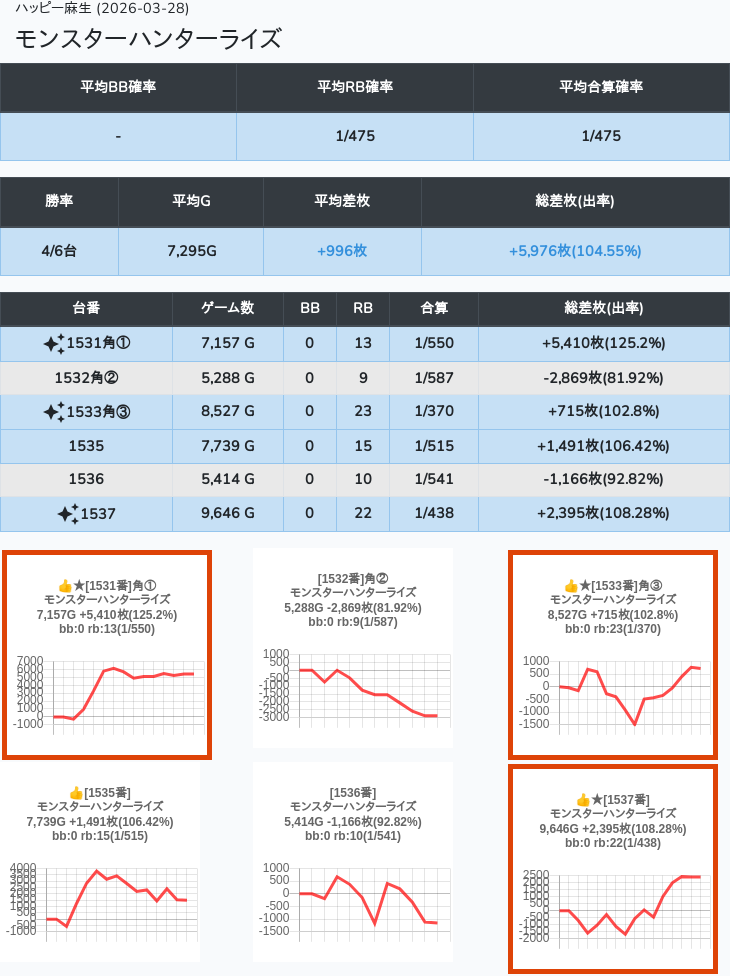Click the 合算 column header
Image resolution: width=730 pixels, height=976 pixels.
[x=434, y=309]
